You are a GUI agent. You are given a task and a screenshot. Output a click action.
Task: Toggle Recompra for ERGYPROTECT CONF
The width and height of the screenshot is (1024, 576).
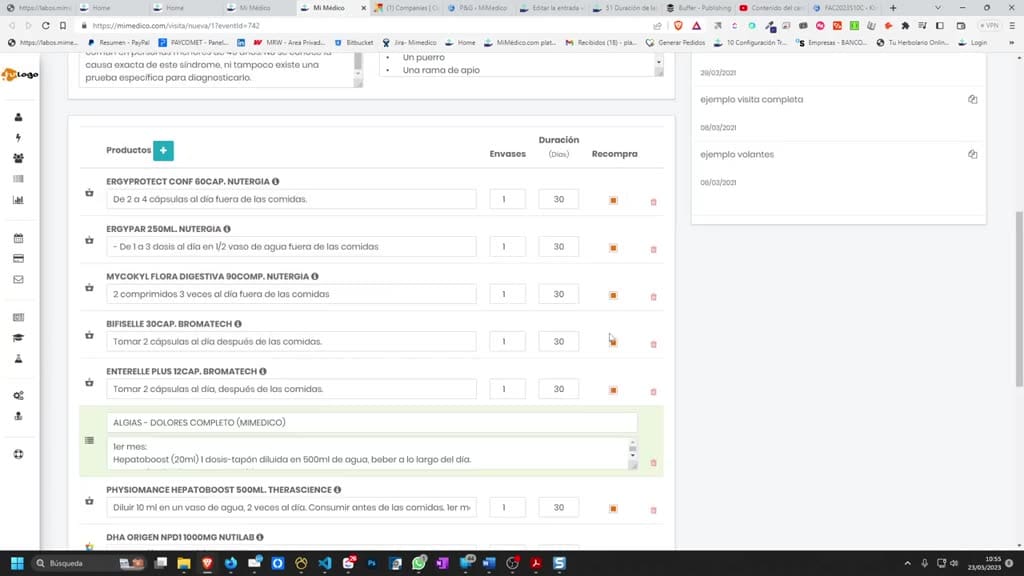point(613,200)
